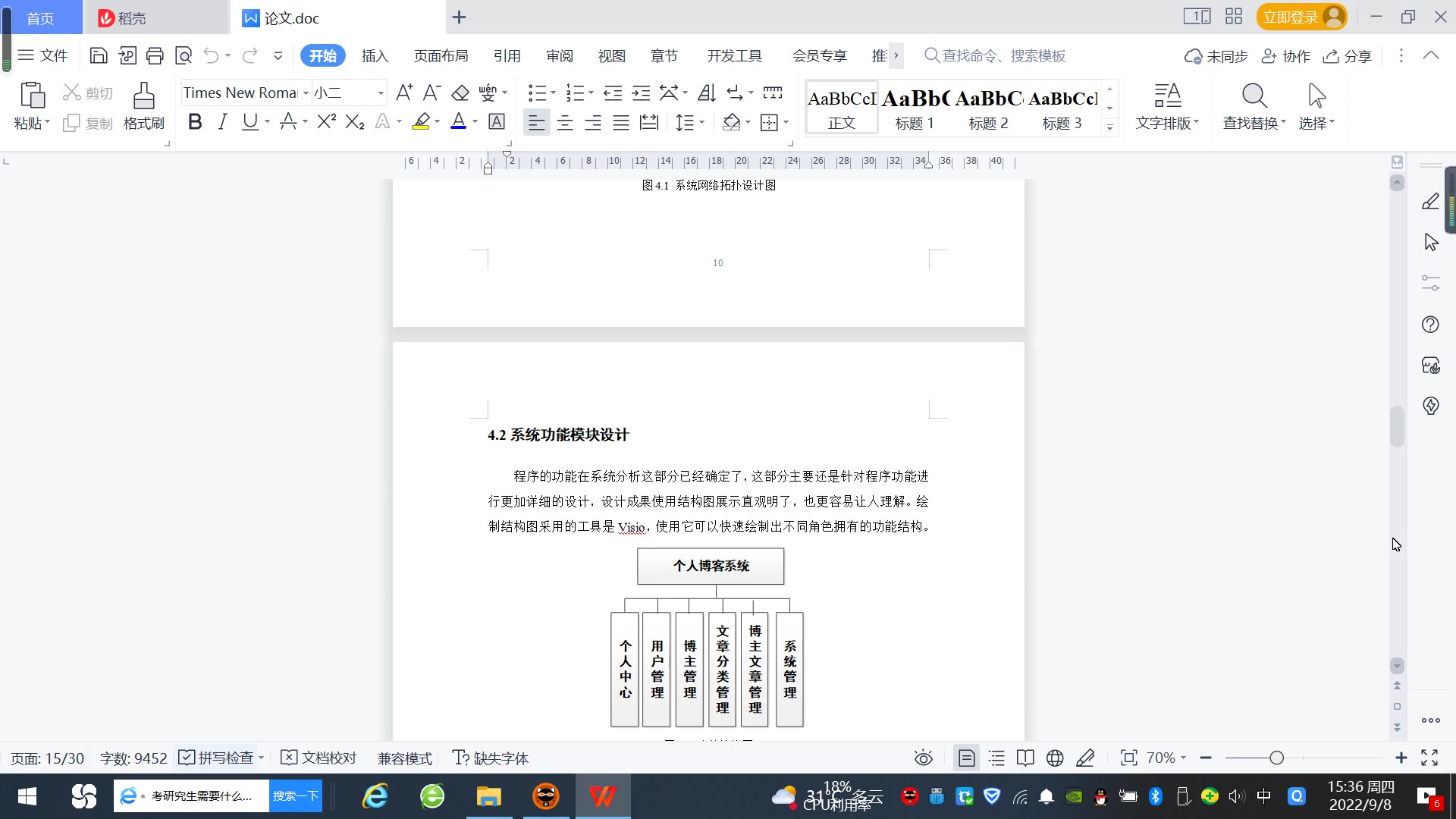Click the Print icon

pyautogui.click(x=155, y=55)
